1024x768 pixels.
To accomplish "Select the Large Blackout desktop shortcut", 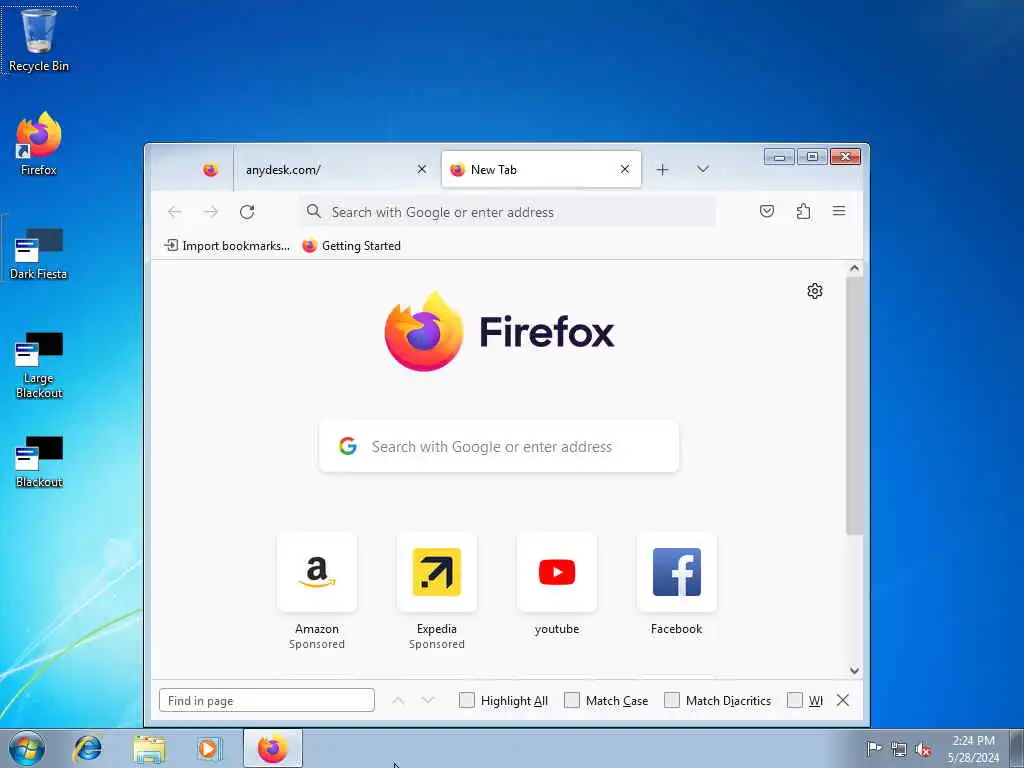I will pyautogui.click(x=39, y=366).
